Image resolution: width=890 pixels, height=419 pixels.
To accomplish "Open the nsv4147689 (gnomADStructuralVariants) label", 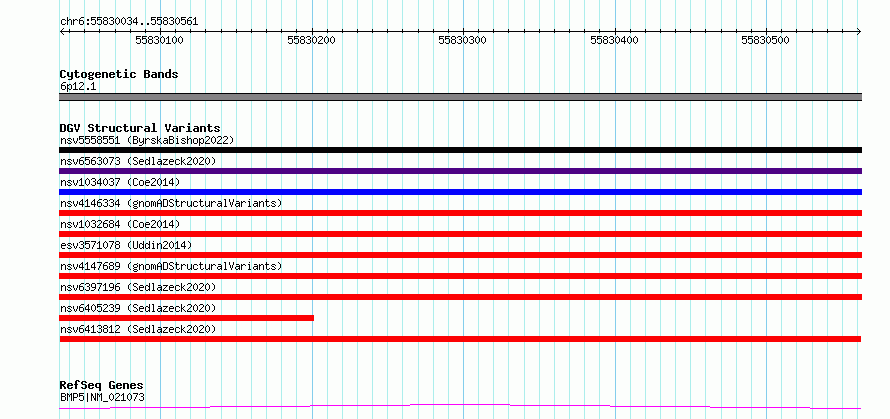I will (x=171, y=266).
